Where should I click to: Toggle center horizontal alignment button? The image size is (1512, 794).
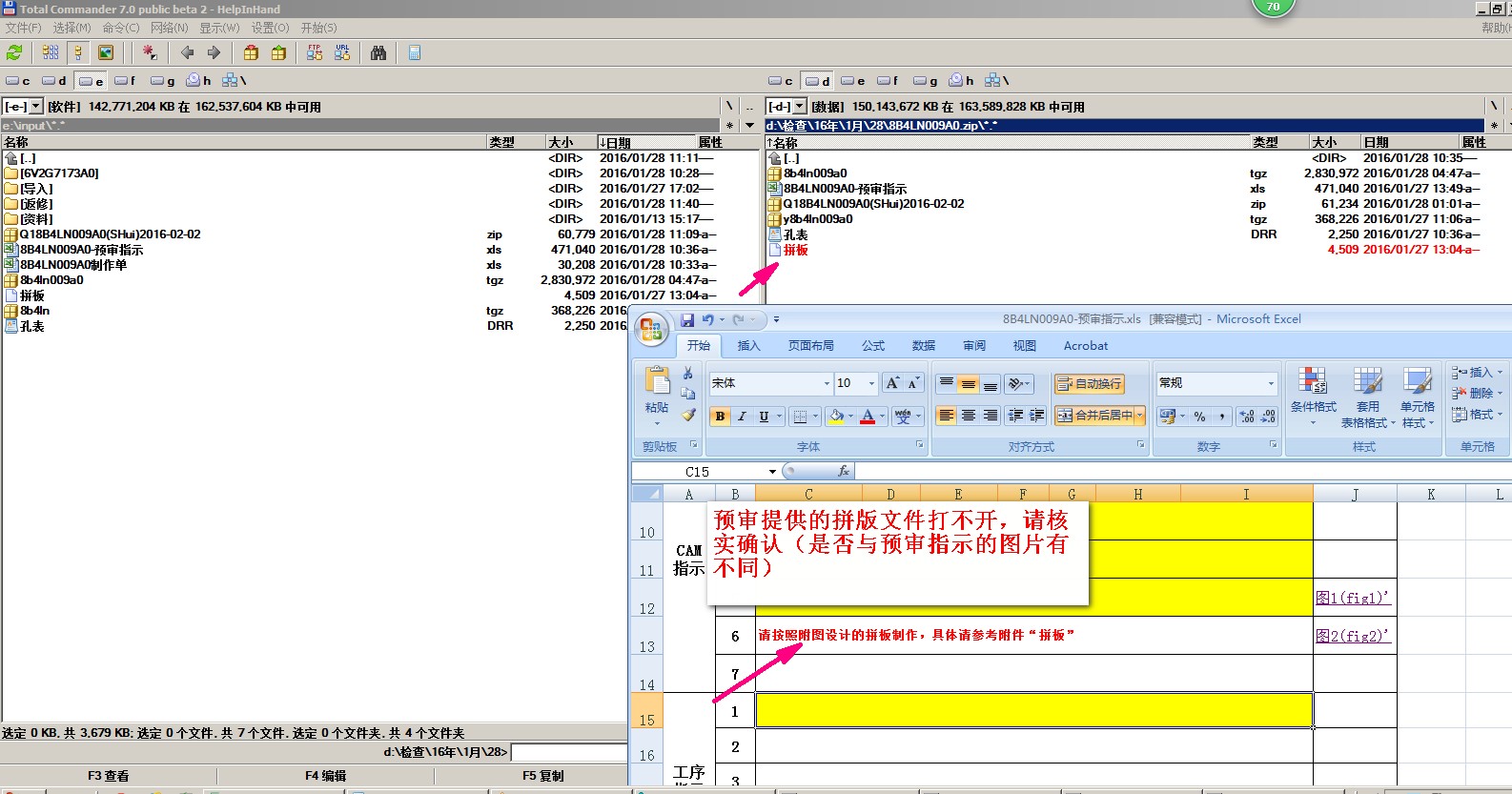point(969,416)
